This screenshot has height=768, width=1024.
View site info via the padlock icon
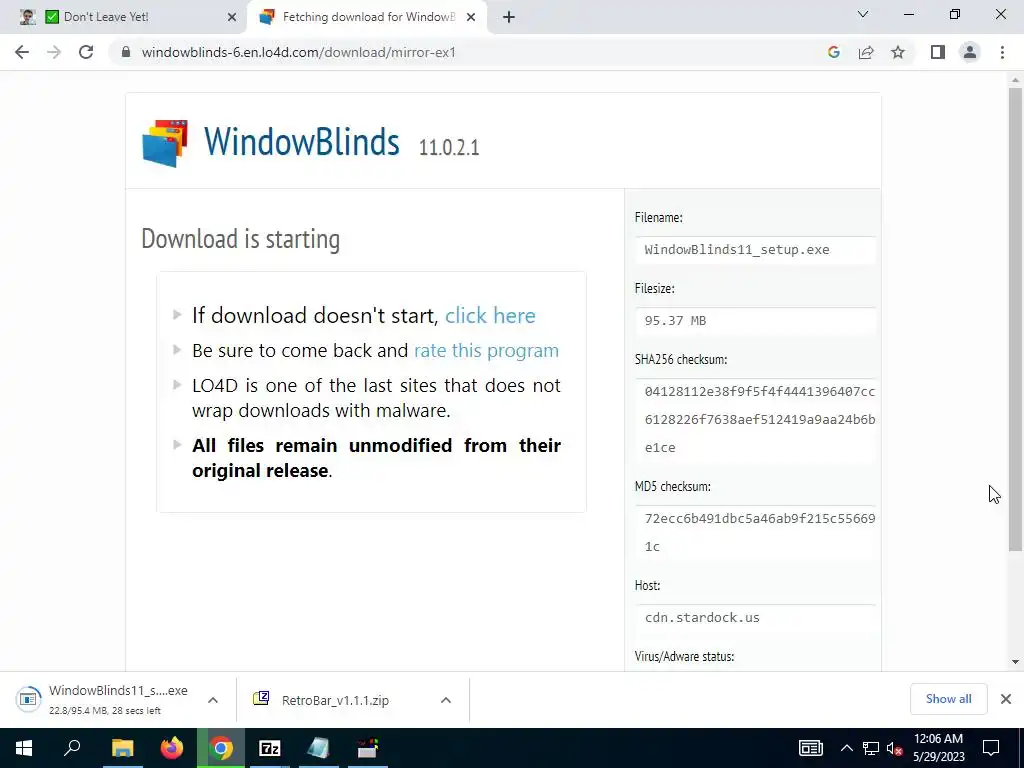point(127,52)
